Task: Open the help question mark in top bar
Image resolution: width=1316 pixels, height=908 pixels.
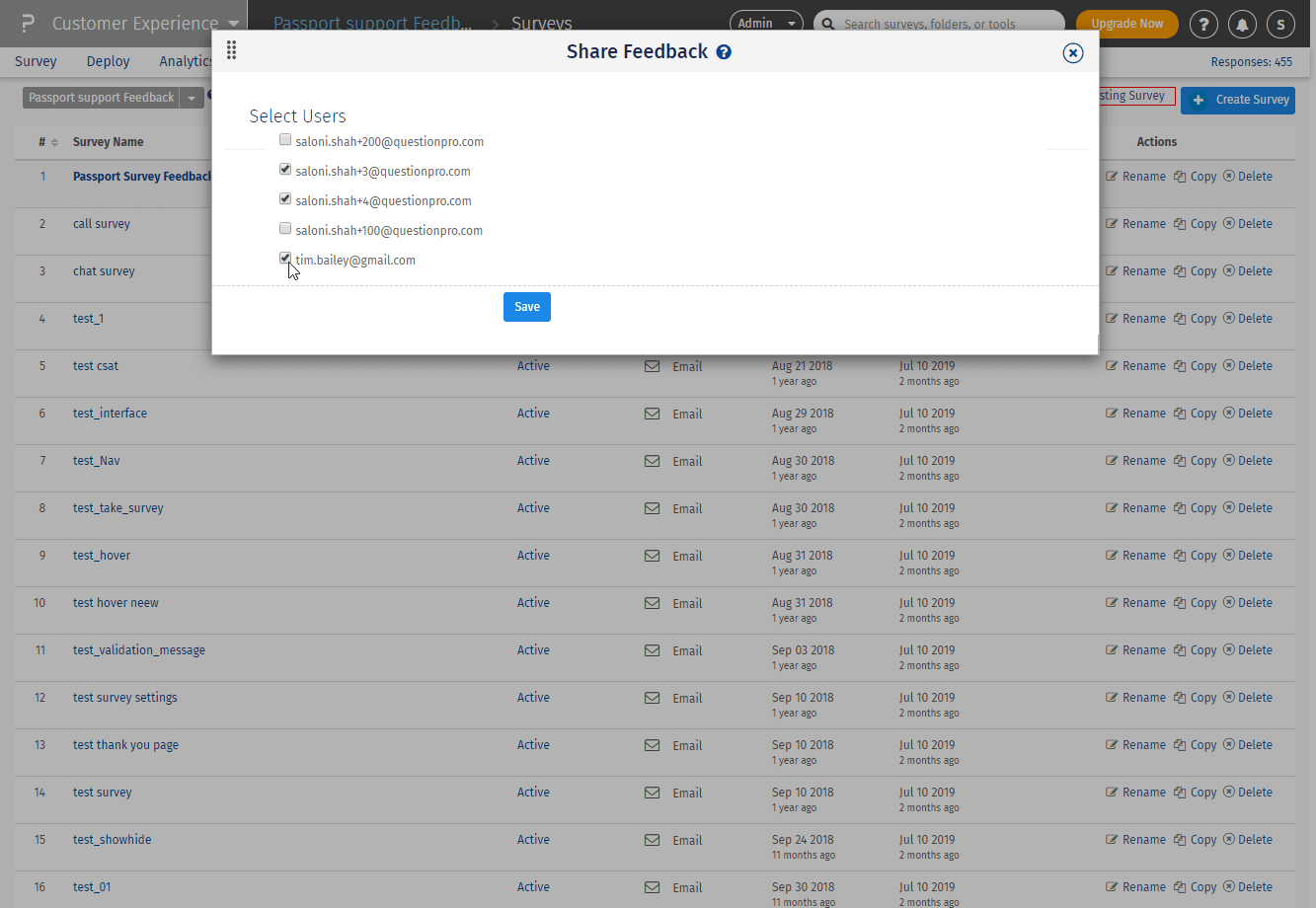Action: 1203,24
